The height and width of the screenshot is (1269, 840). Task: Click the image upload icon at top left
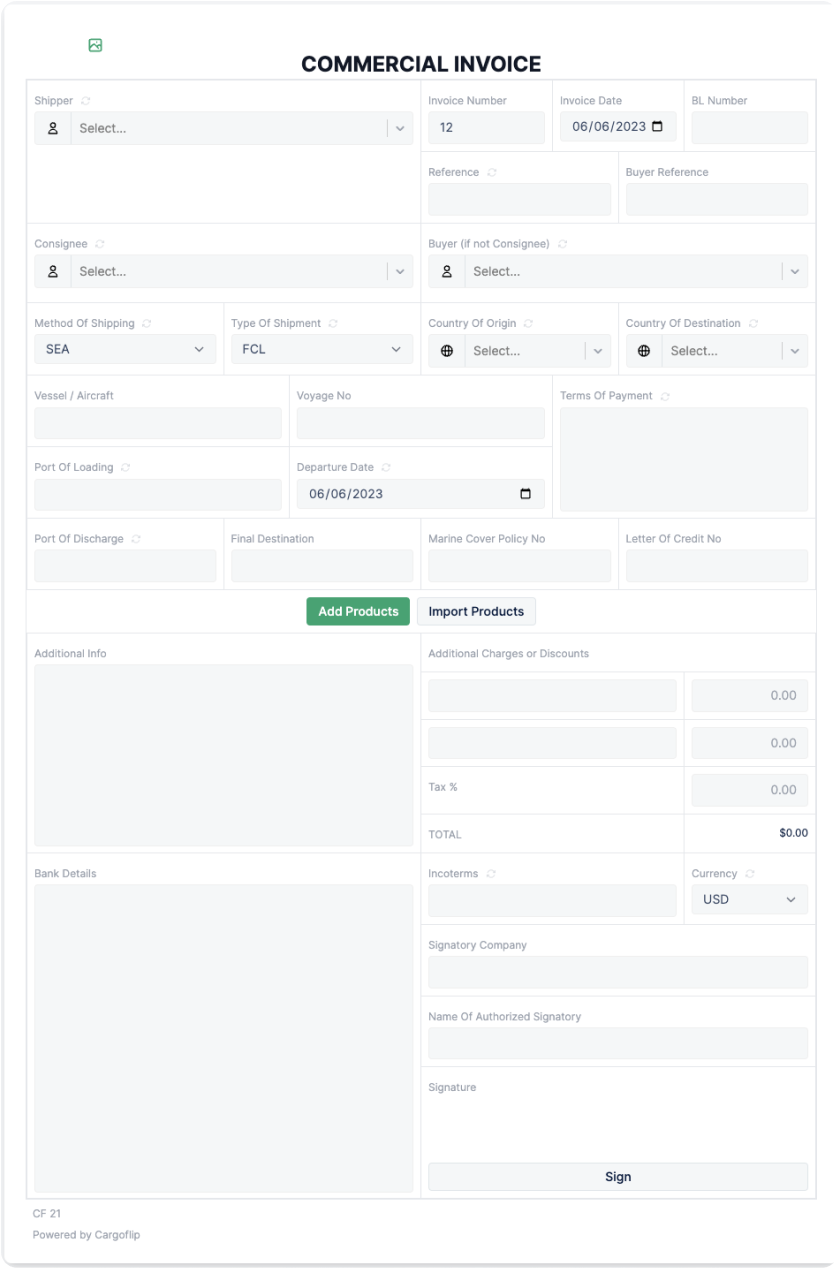pyautogui.click(x=95, y=44)
